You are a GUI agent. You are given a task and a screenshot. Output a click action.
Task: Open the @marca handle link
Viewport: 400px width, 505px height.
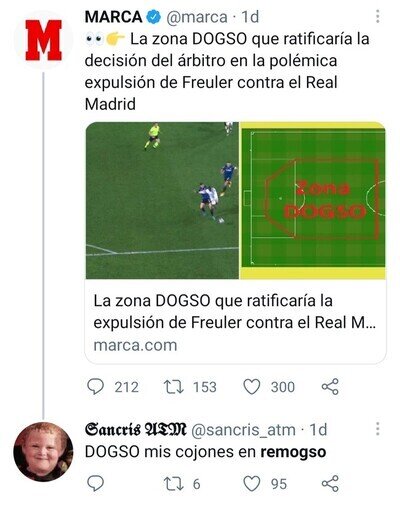coord(197,17)
